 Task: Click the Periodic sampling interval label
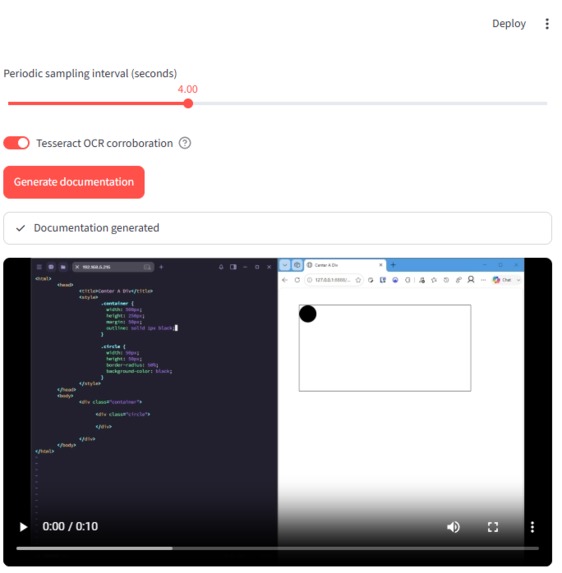coord(91,74)
